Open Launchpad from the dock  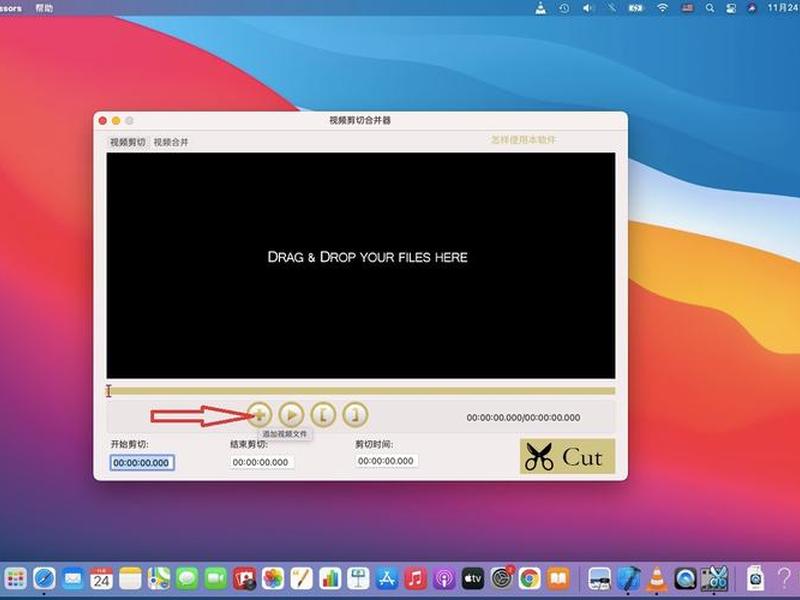(x=16, y=579)
